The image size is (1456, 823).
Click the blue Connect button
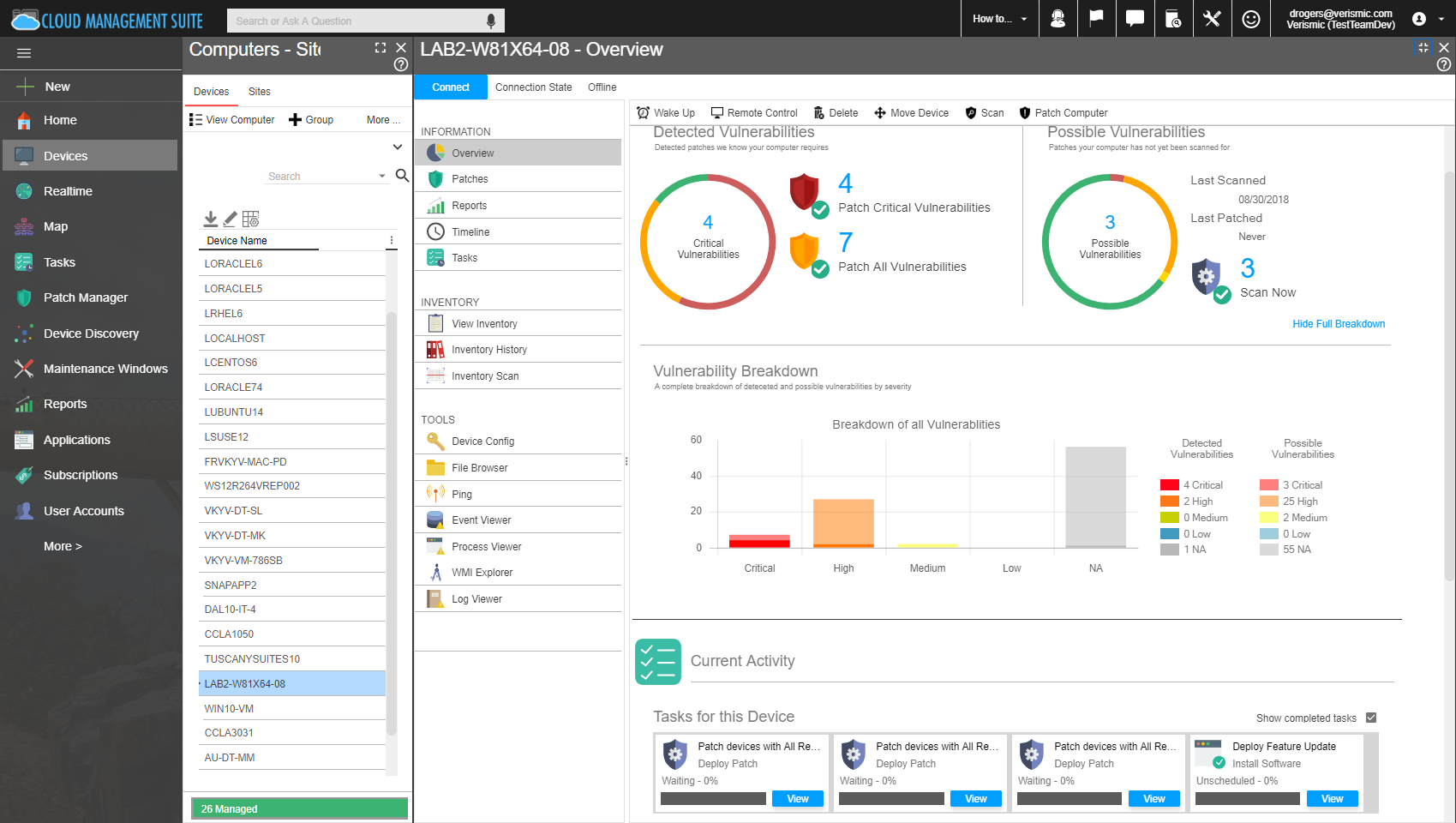[451, 87]
